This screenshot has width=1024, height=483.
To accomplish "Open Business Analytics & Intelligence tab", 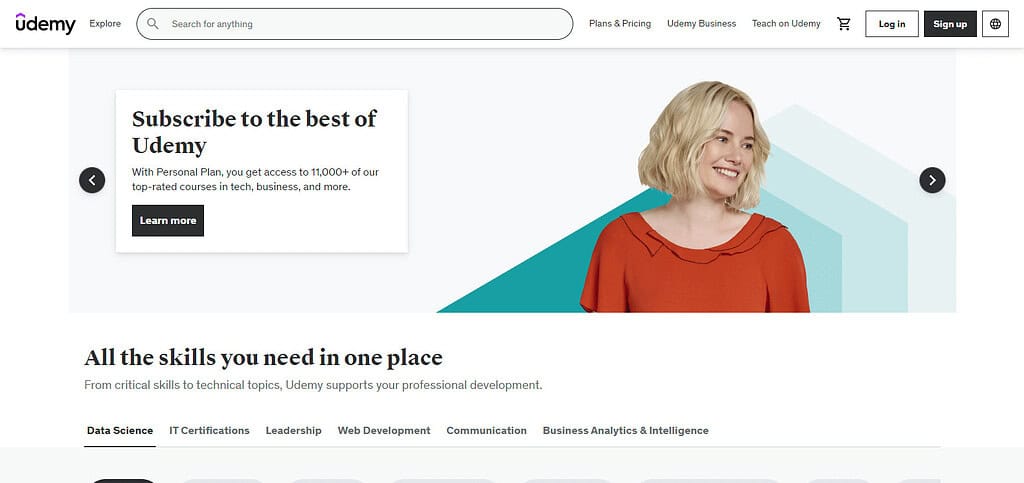I will [x=626, y=431].
